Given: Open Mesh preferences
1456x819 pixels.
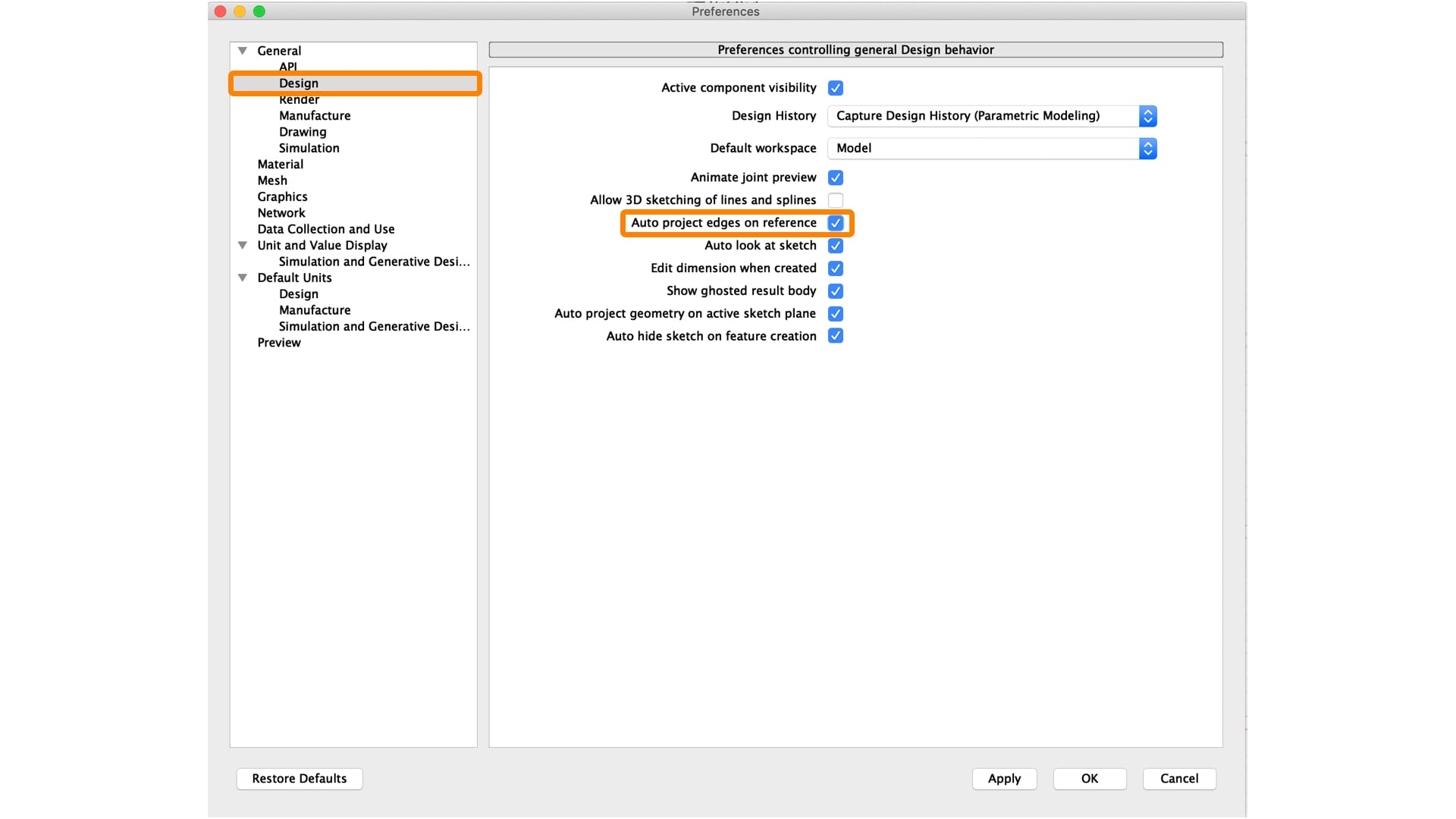Looking at the screenshot, I should [x=272, y=180].
